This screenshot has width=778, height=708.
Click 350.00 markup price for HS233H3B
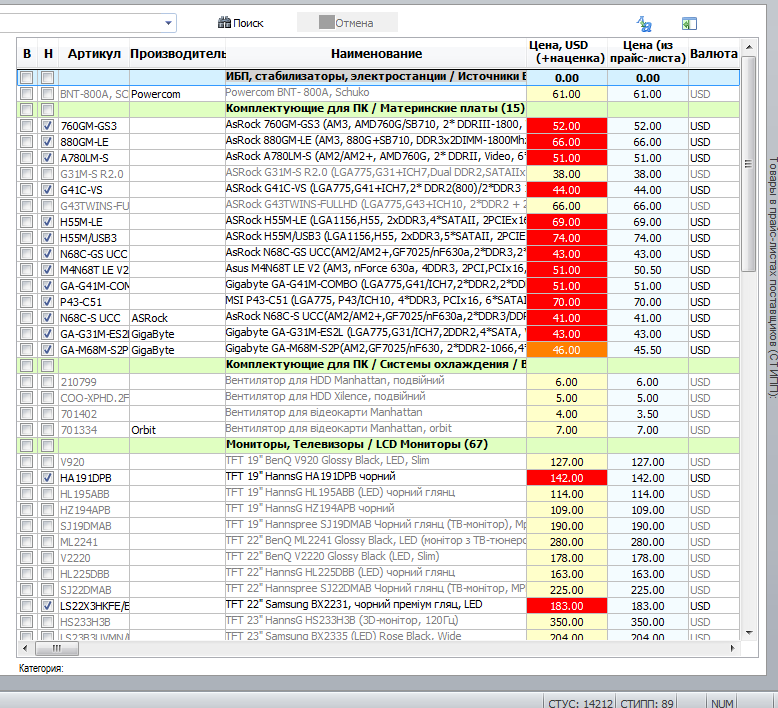[567, 622]
